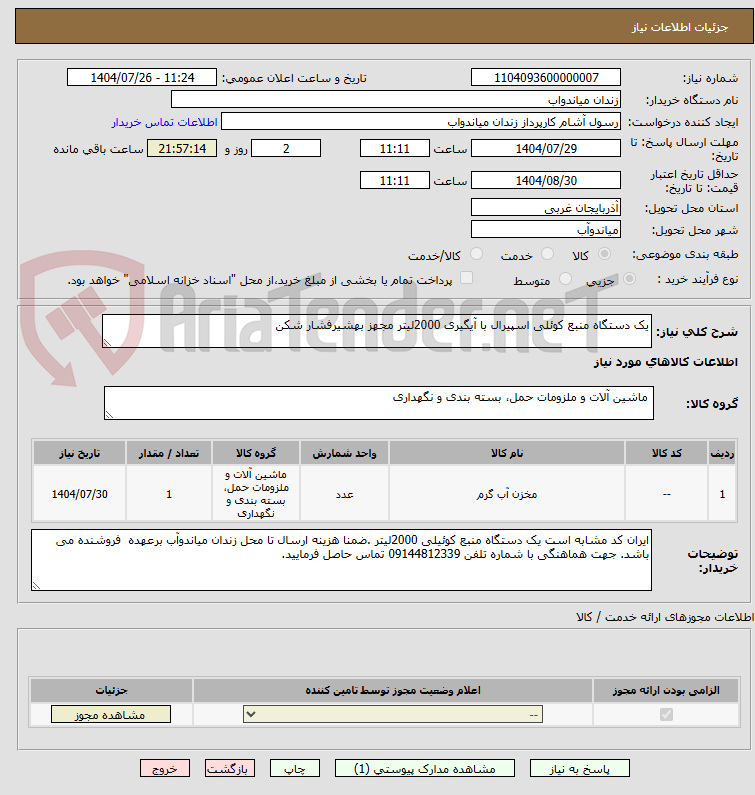Screen dimensions: 755x795
Task: Select the کالا/خدمت radio button
Action: (476, 254)
